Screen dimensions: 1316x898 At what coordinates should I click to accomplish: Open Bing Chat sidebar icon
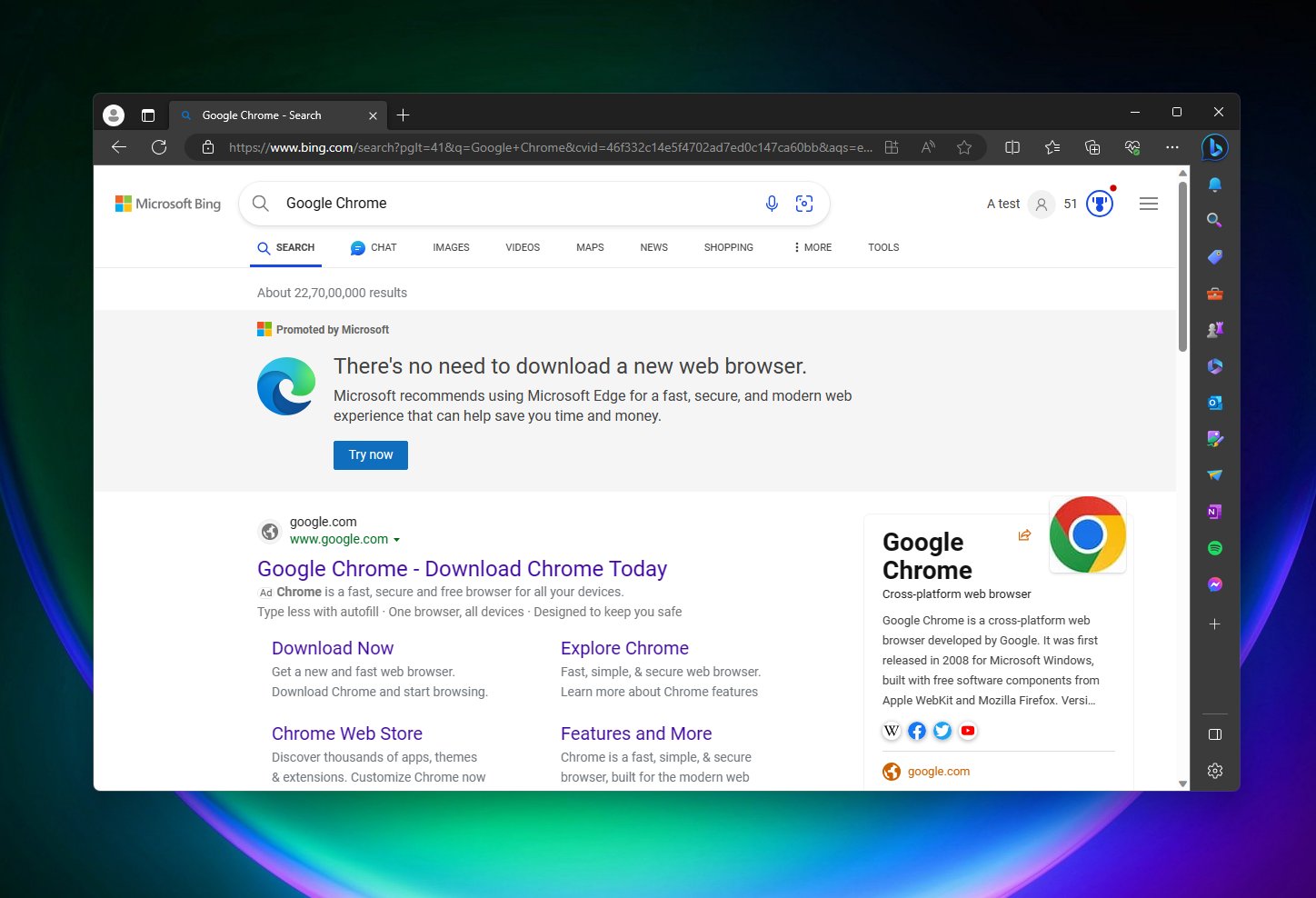[1215, 147]
